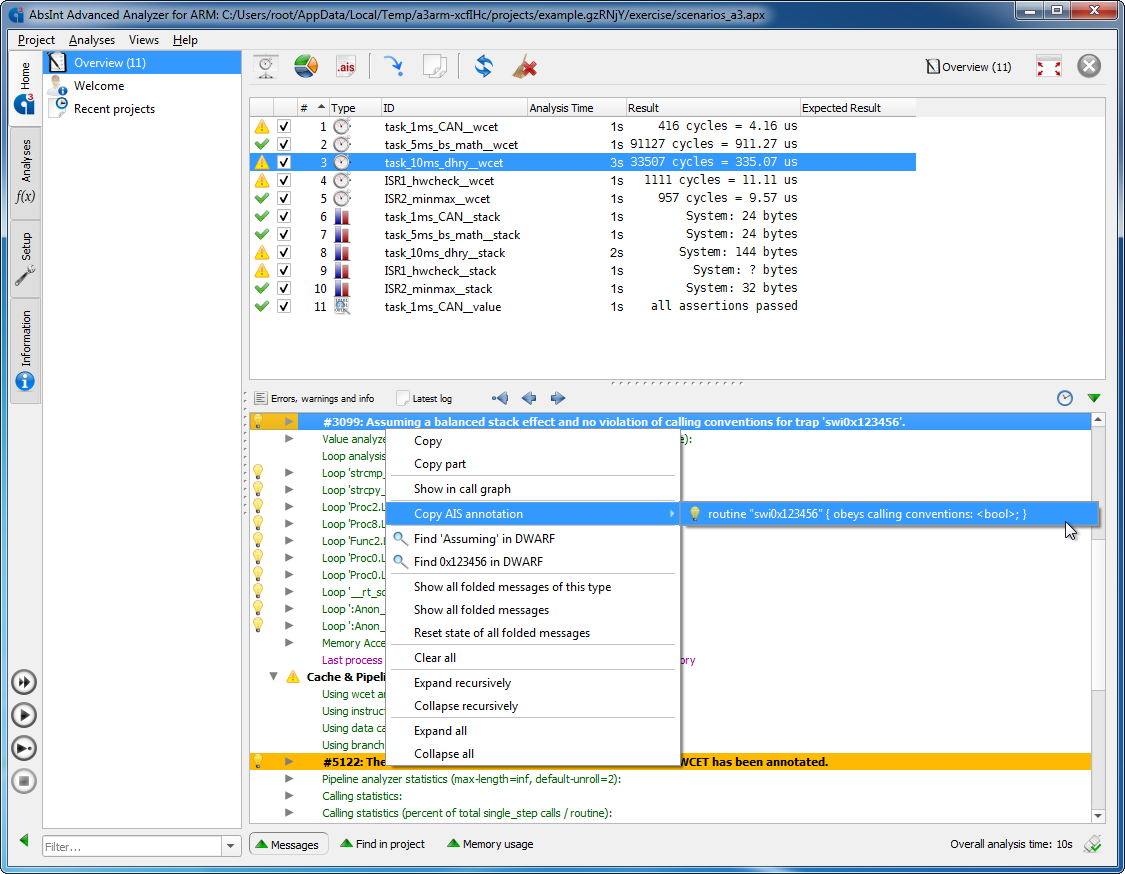Go to next message blue arrow

coord(557,398)
